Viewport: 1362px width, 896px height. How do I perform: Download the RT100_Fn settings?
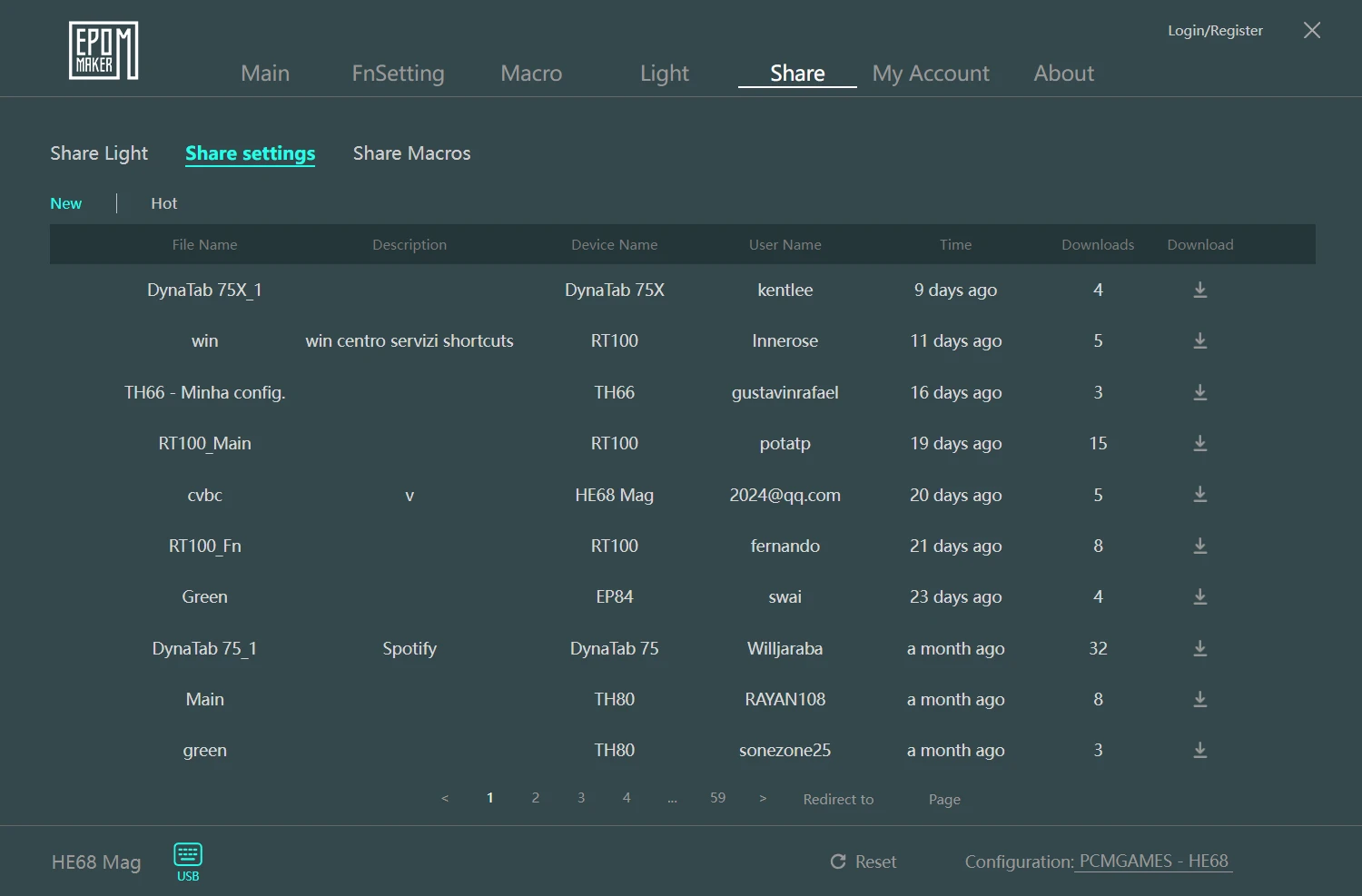(1199, 546)
